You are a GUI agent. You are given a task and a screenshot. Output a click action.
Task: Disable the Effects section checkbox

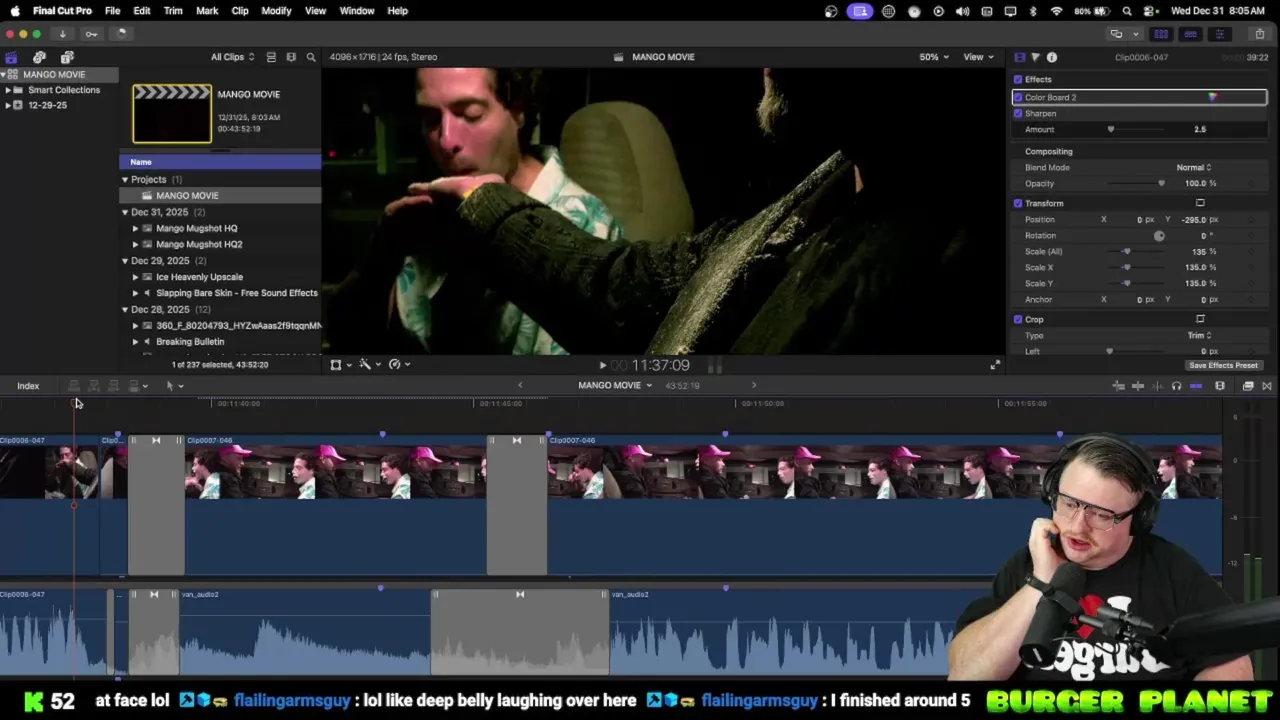tap(1018, 79)
